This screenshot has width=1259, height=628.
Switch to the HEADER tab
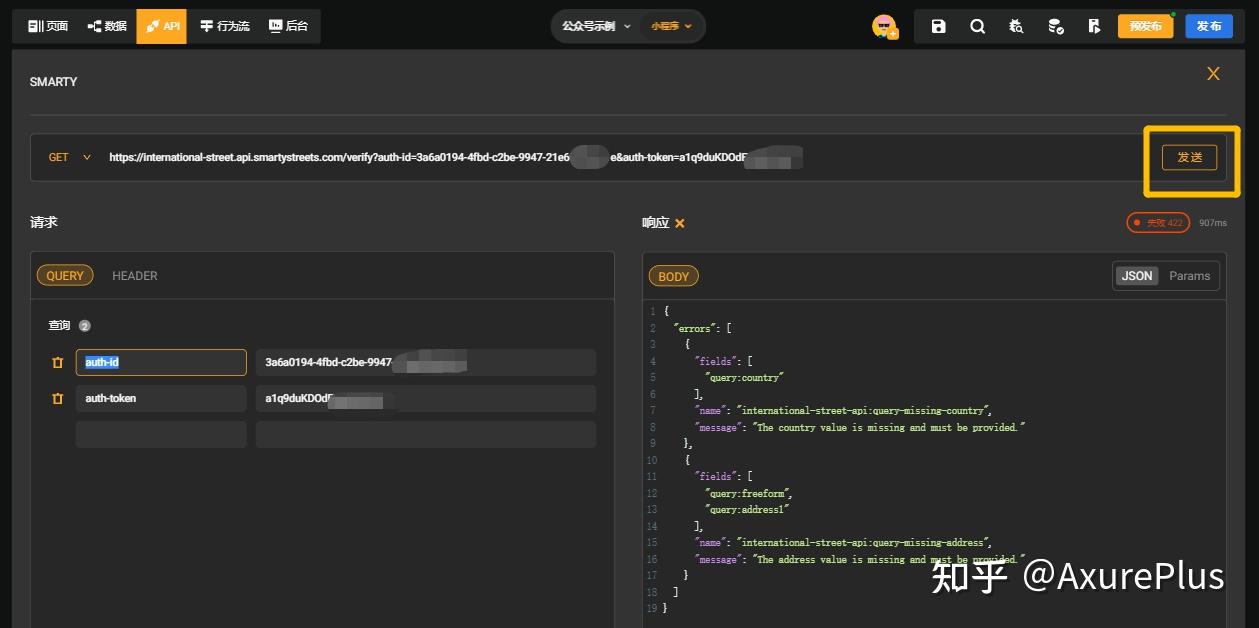134,276
